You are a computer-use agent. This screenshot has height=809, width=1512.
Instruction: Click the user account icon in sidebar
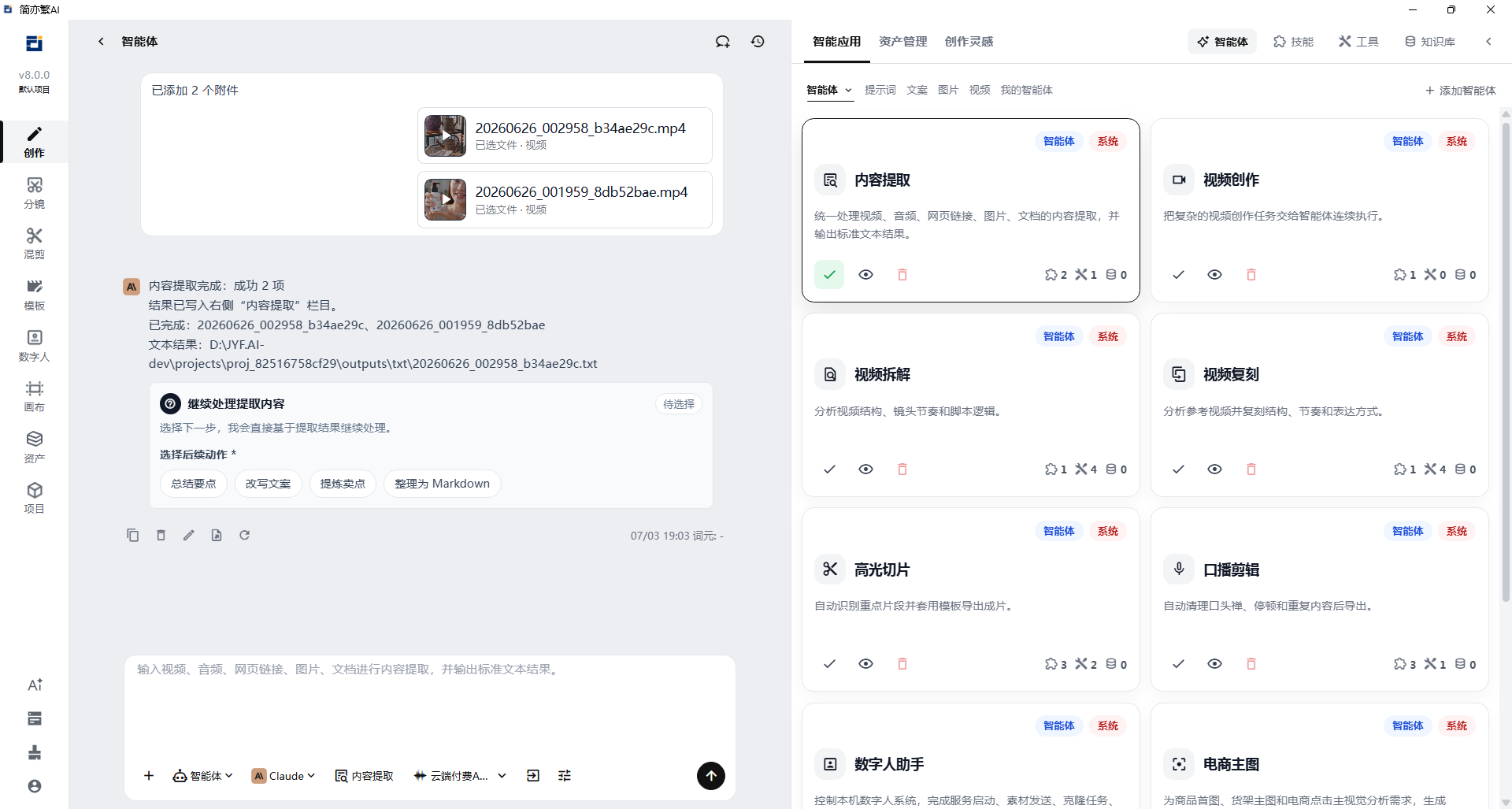(35, 786)
